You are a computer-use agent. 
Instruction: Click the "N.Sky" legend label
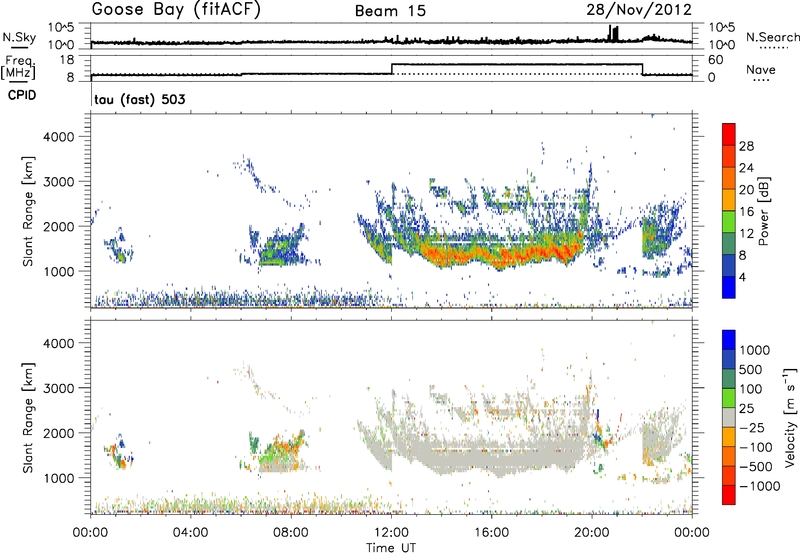[x=19, y=37]
